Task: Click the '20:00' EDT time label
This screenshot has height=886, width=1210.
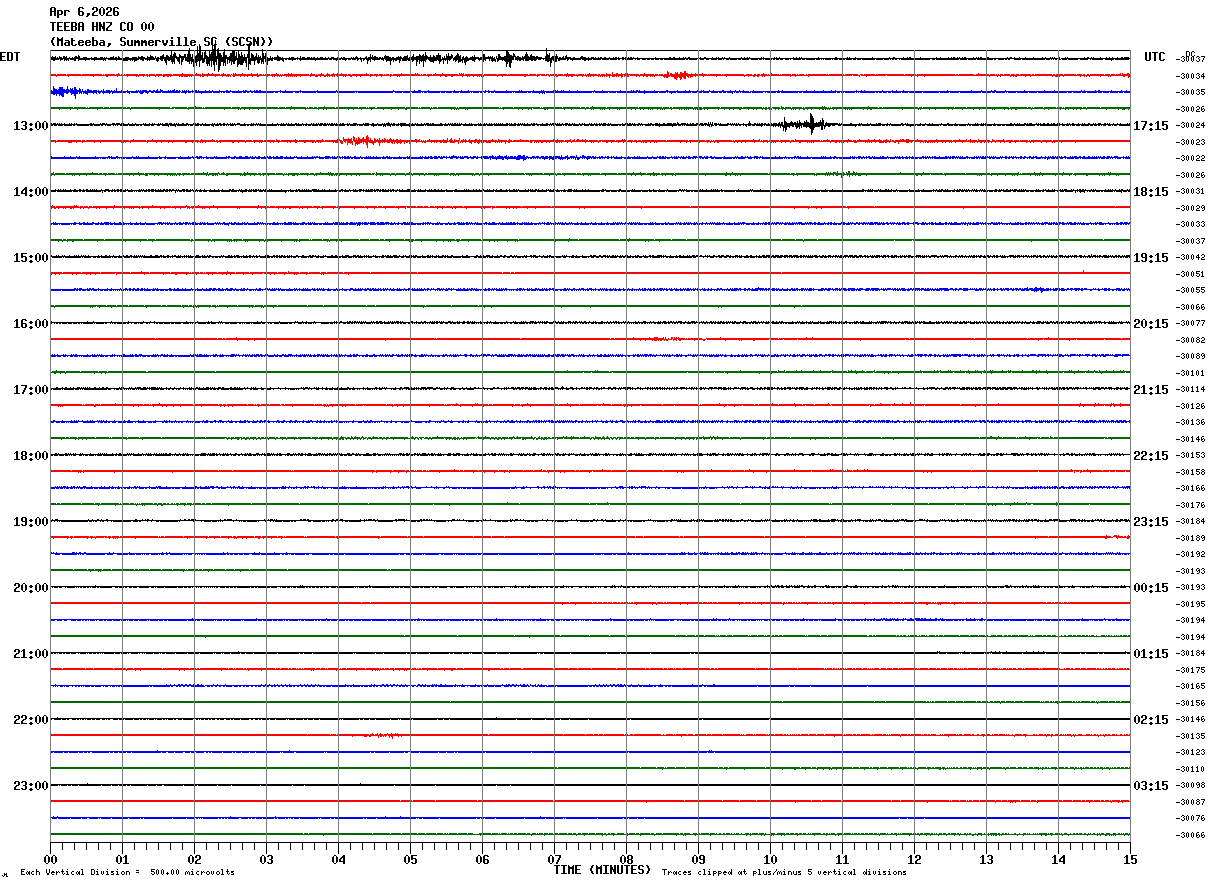Action: [x=30, y=588]
